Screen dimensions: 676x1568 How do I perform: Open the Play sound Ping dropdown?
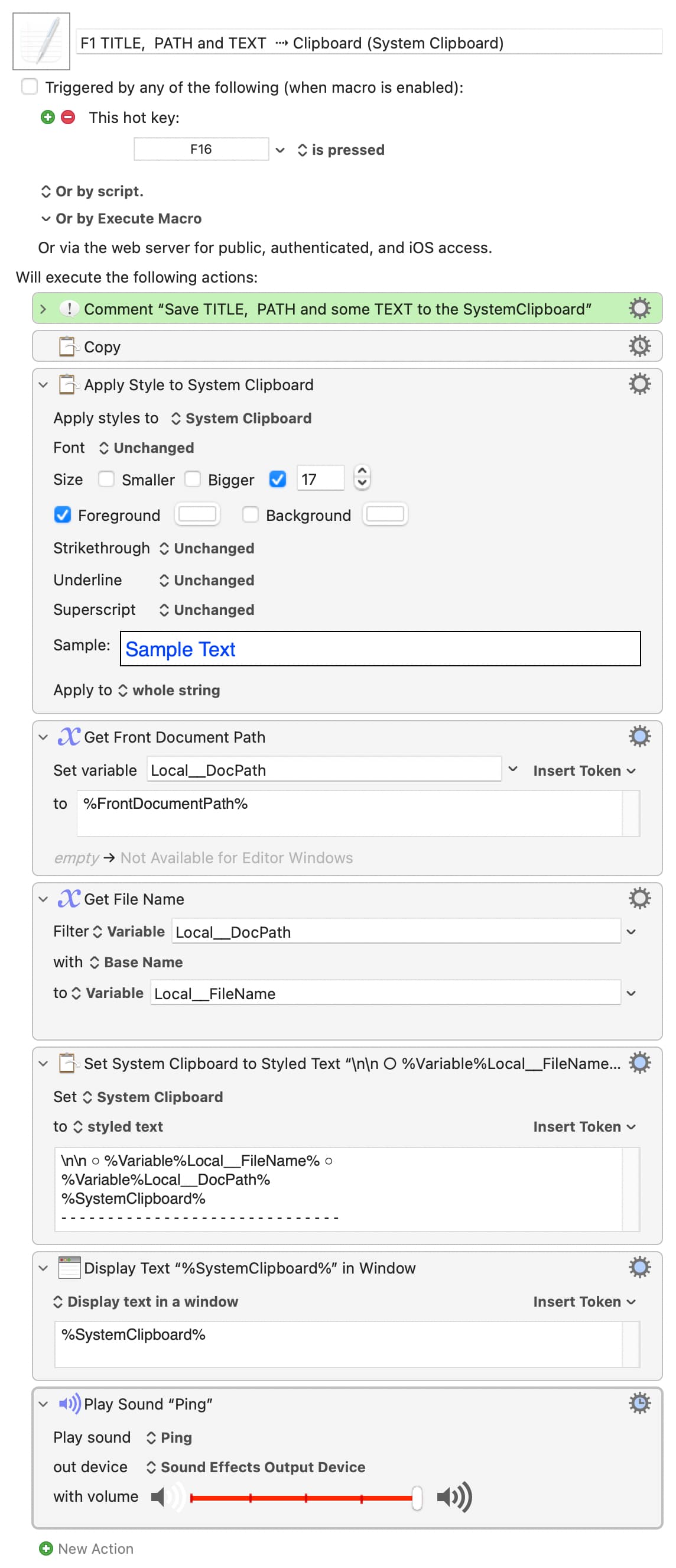[x=169, y=1437]
